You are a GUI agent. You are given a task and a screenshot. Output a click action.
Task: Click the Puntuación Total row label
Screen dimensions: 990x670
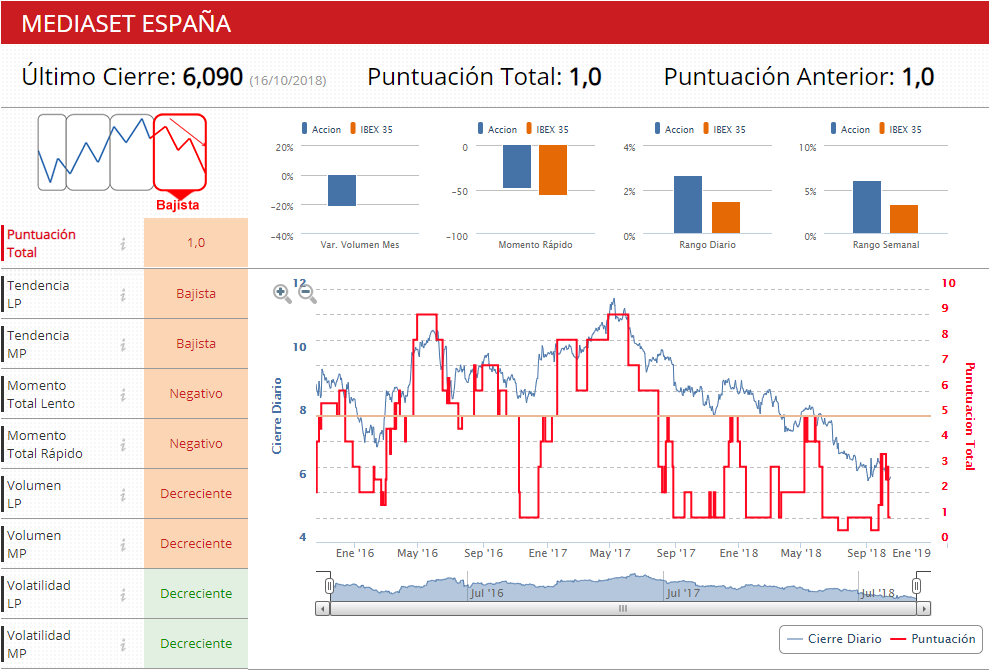click(x=41, y=243)
